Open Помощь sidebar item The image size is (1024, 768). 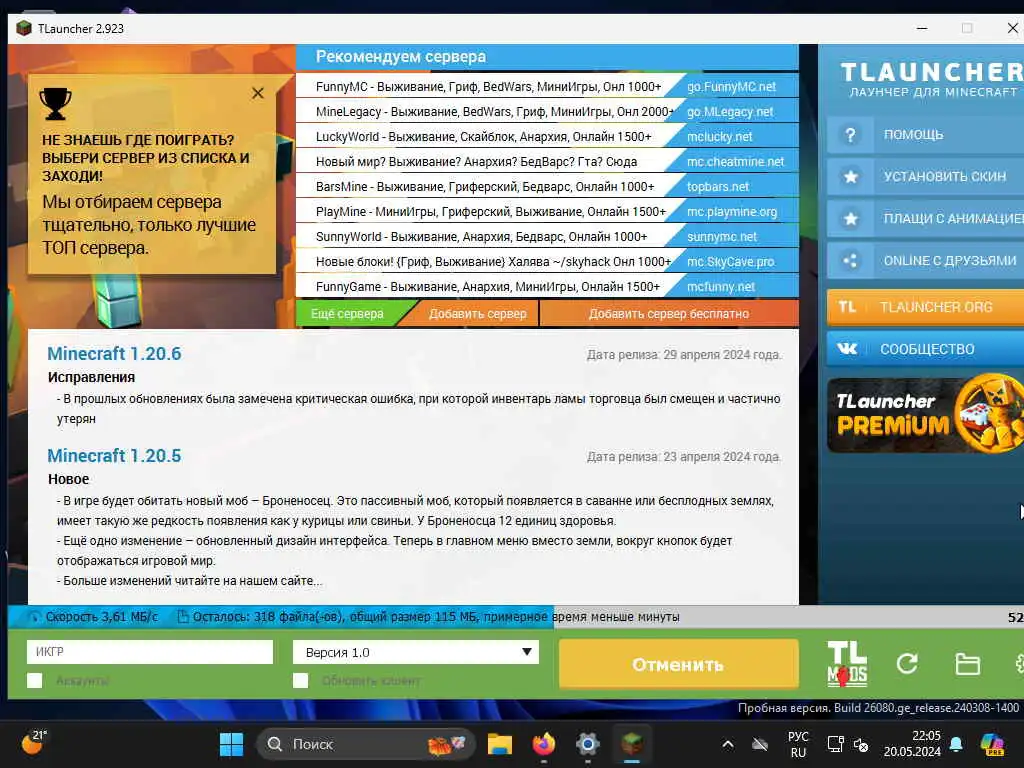[x=925, y=135]
